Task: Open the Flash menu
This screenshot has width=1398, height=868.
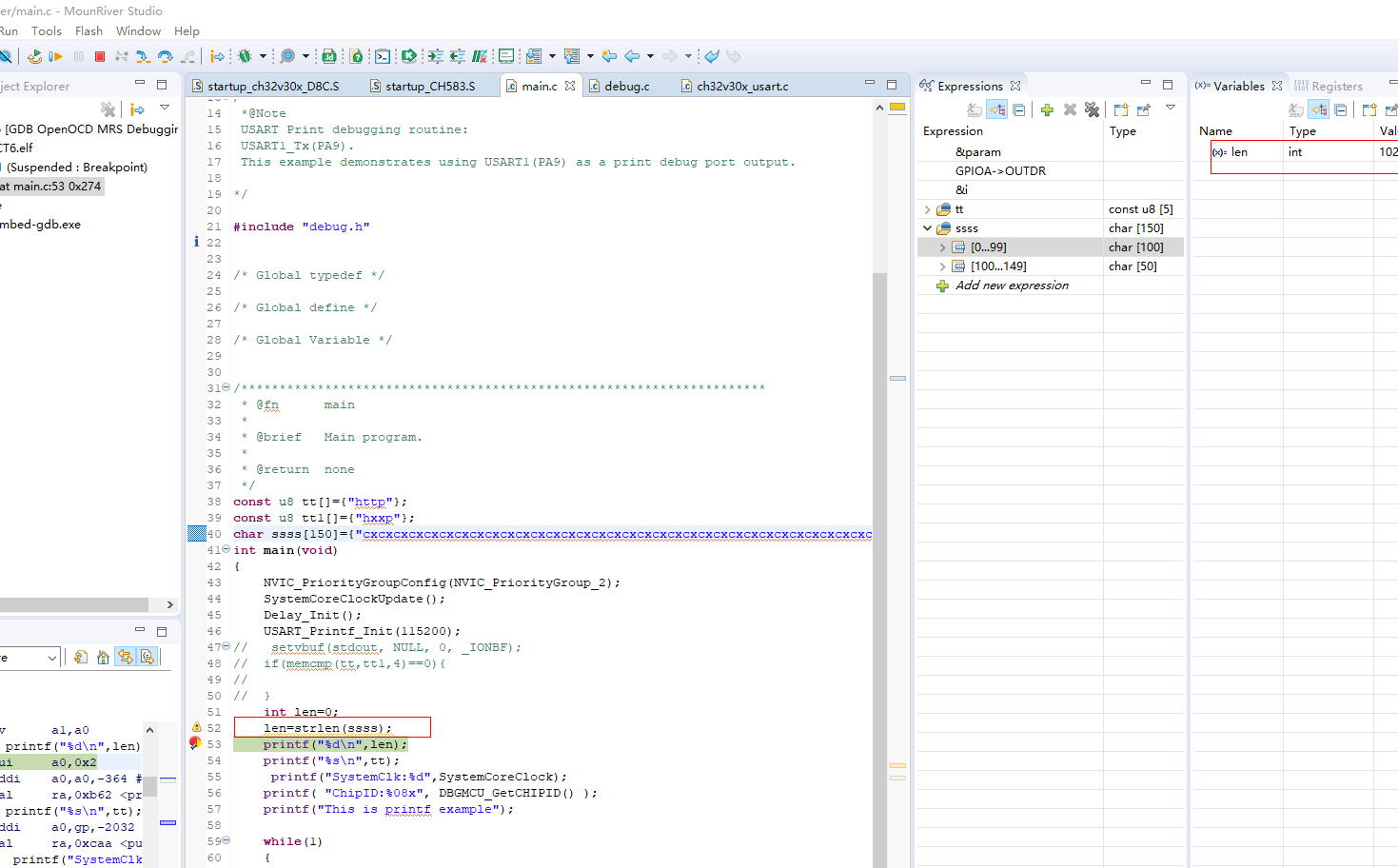Action: point(89,31)
